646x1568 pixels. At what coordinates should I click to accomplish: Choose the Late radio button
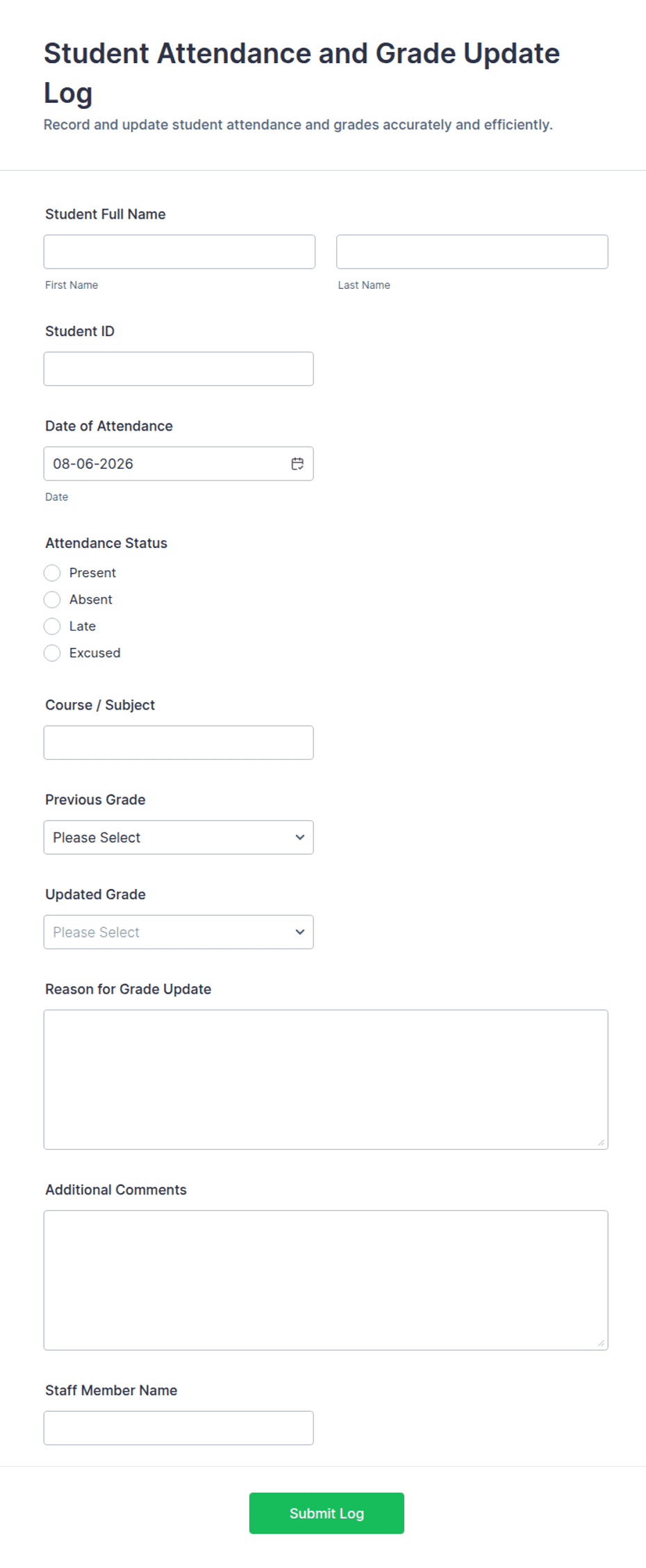coord(52,626)
